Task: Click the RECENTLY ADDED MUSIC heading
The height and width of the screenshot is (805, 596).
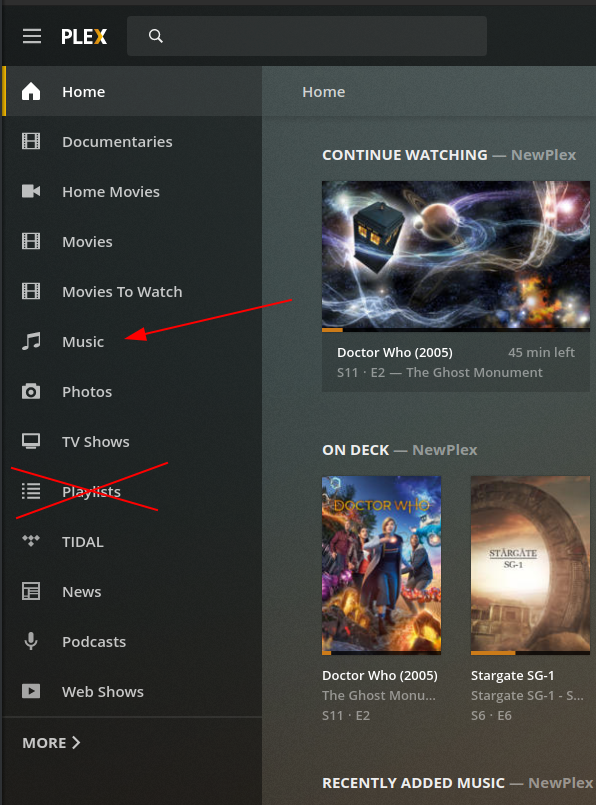Action: pyautogui.click(x=413, y=782)
